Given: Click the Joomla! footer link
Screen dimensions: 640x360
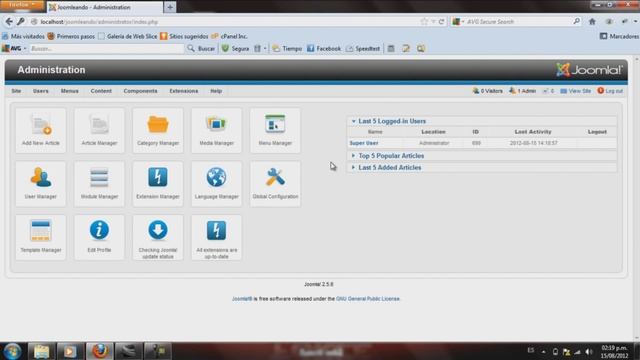Looking at the screenshot, I should coord(242,299).
